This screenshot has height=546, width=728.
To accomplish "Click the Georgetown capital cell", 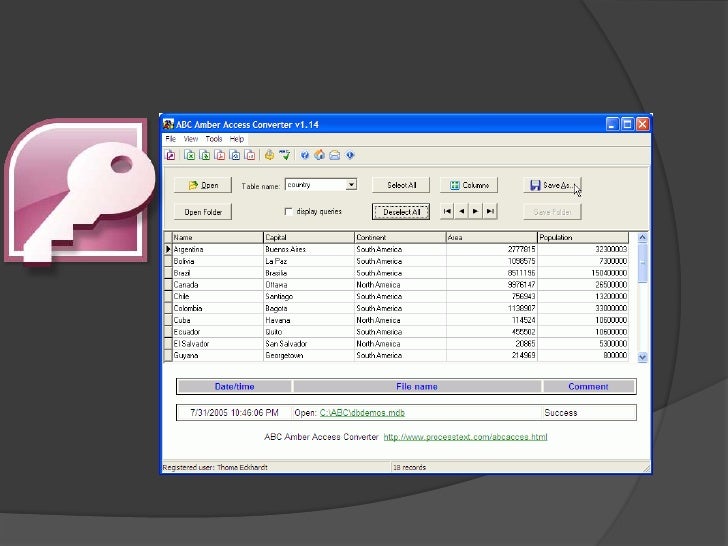I will click(309, 355).
